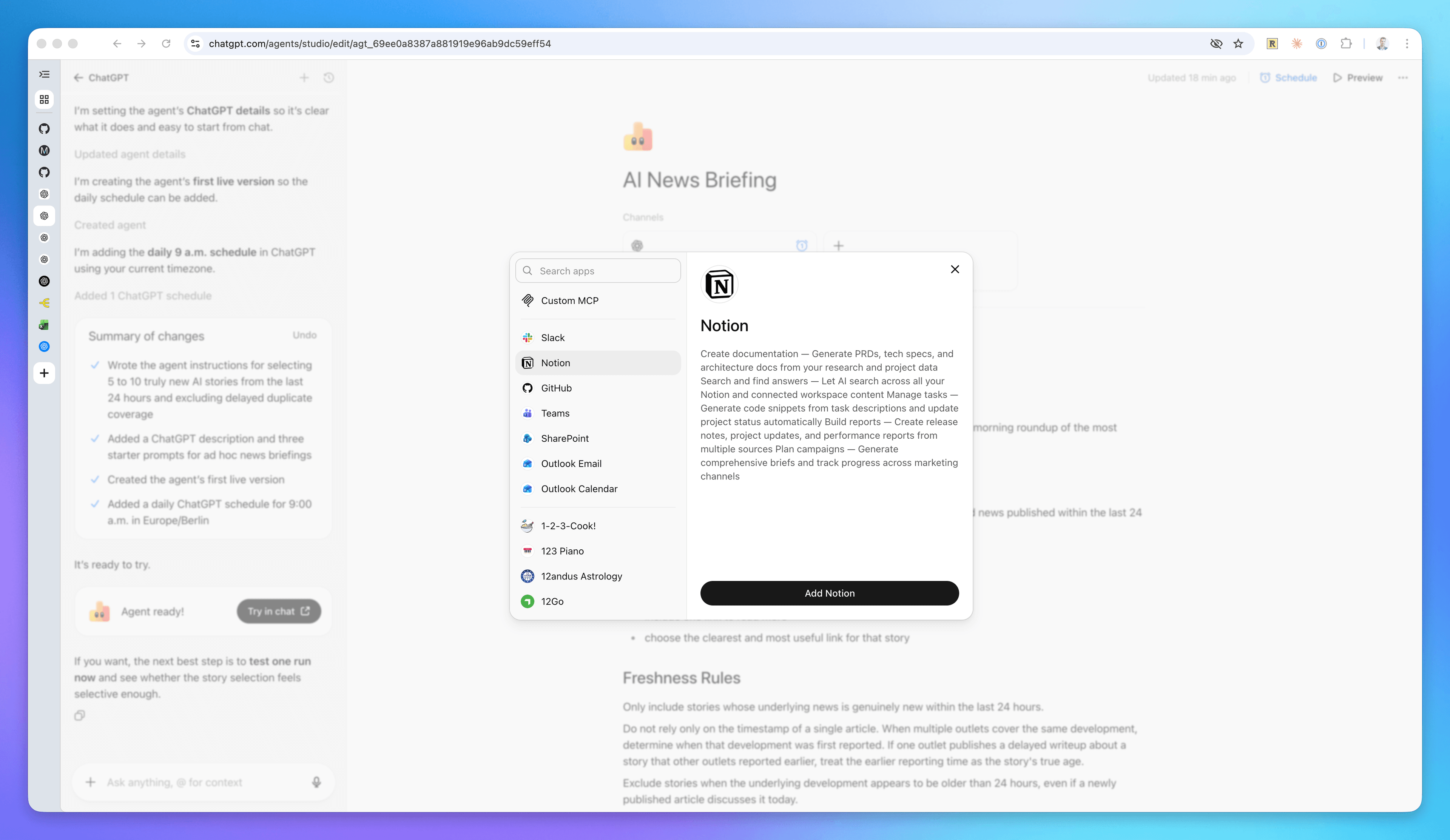Open the extensions puzzle-piece menu
The height and width of the screenshot is (840, 1450).
coord(1347,43)
